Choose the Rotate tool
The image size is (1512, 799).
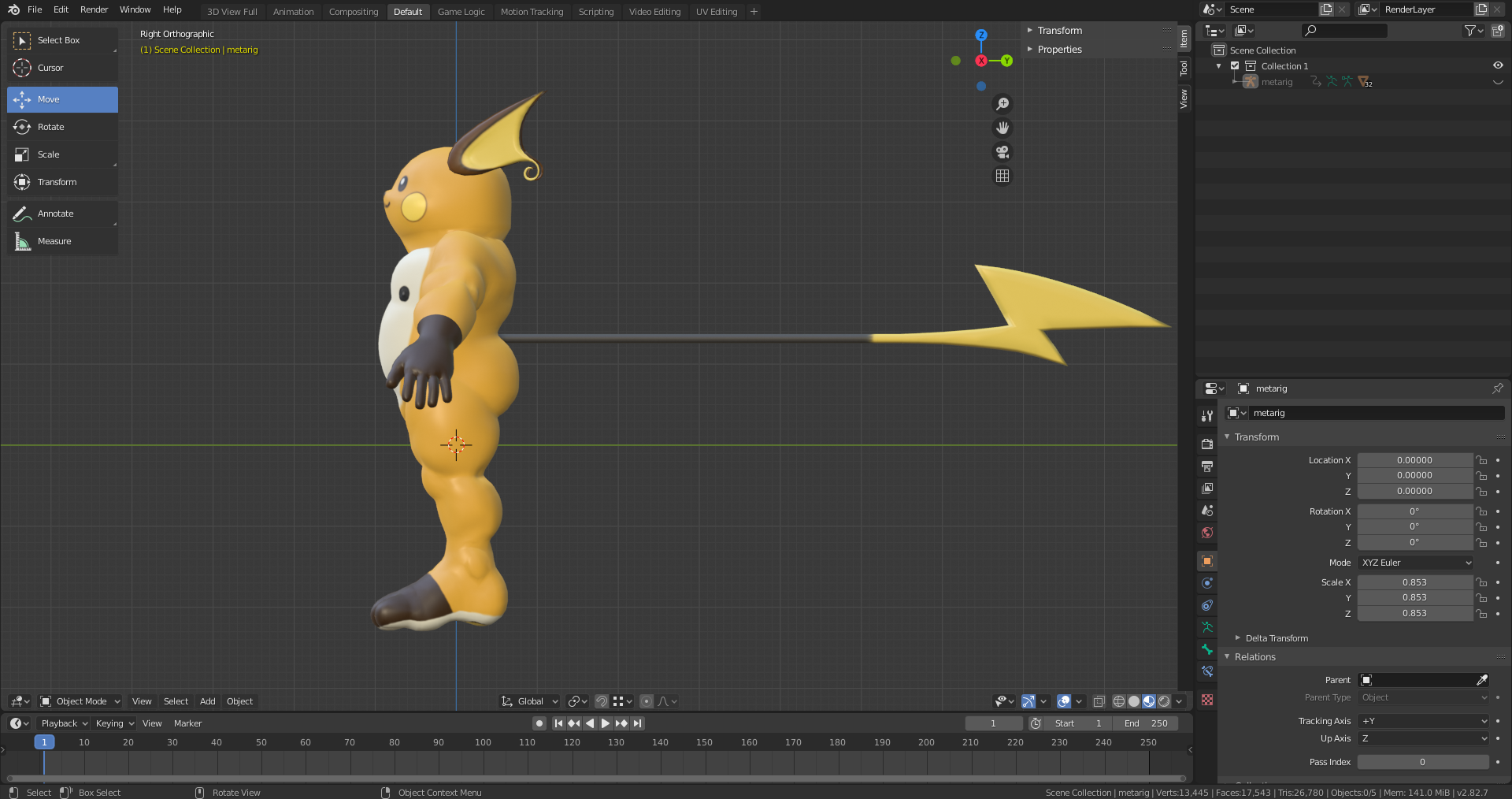62,127
